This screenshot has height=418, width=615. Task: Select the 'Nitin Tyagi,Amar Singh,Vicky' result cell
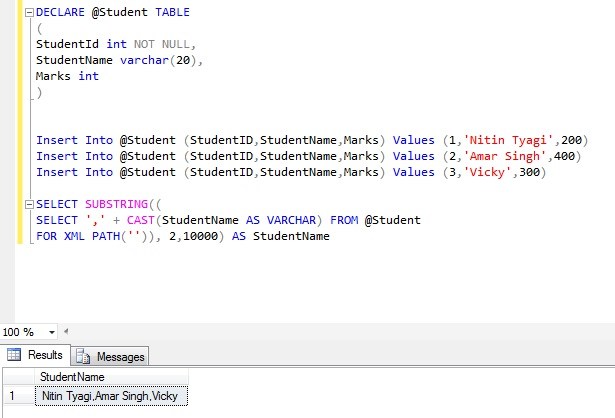[112, 396]
